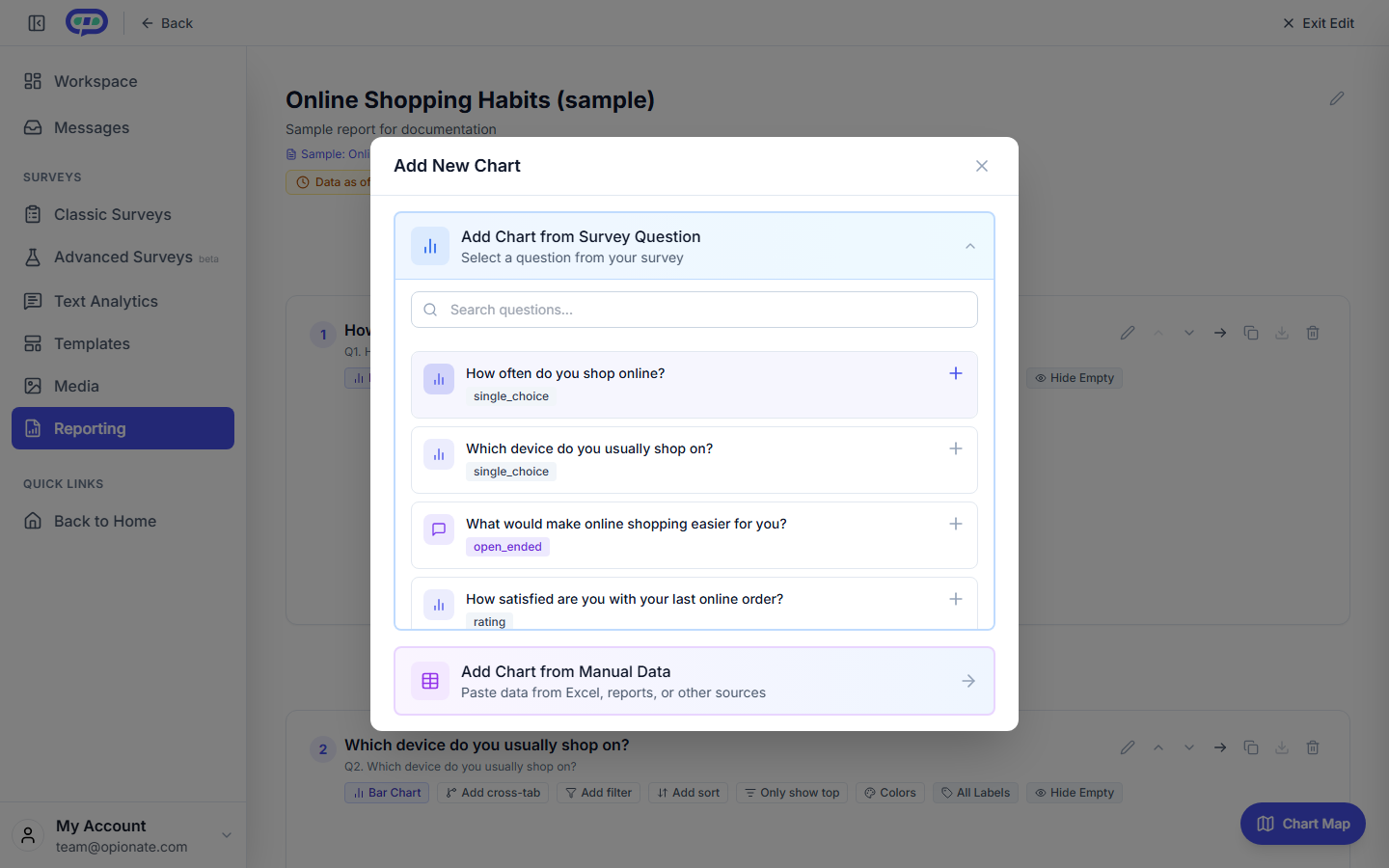This screenshot has width=1389, height=868.
Task: Edit the report title with the pencil icon
Action: (1337, 98)
